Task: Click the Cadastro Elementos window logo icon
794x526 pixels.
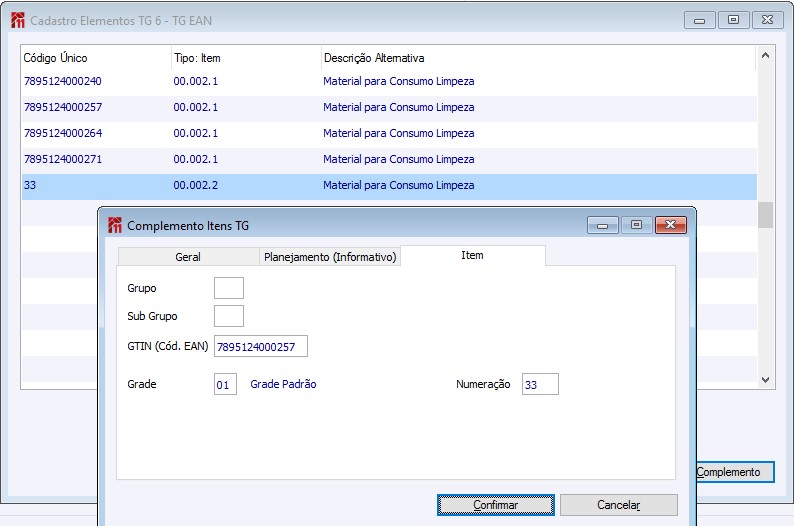Action: (18, 20)
